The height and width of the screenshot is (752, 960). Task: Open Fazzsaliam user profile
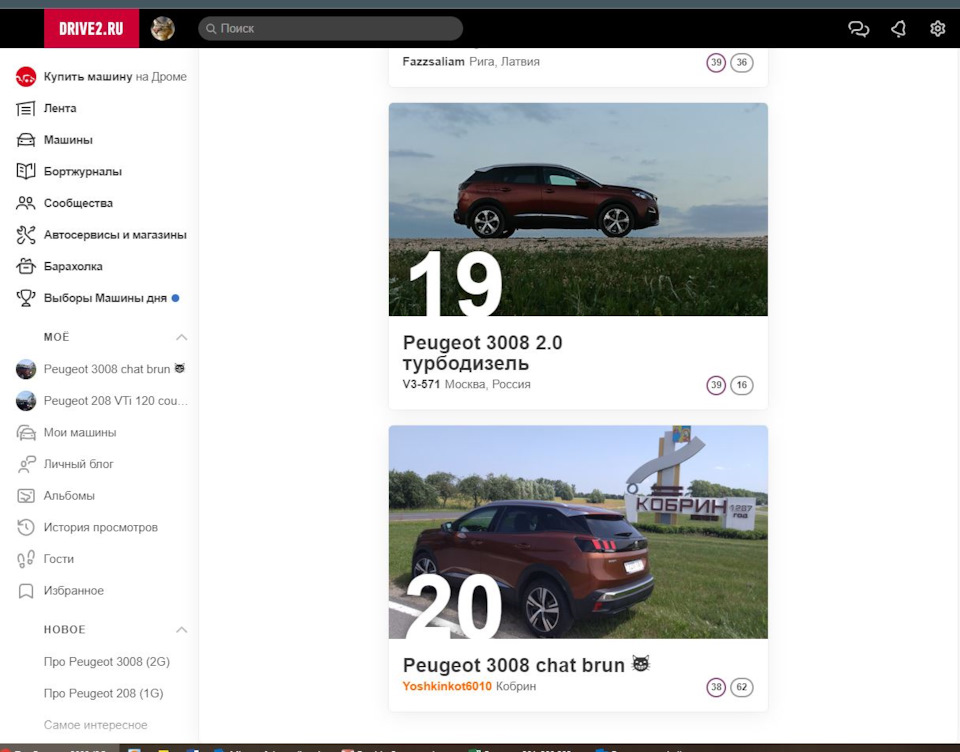(x=433, y=61)
